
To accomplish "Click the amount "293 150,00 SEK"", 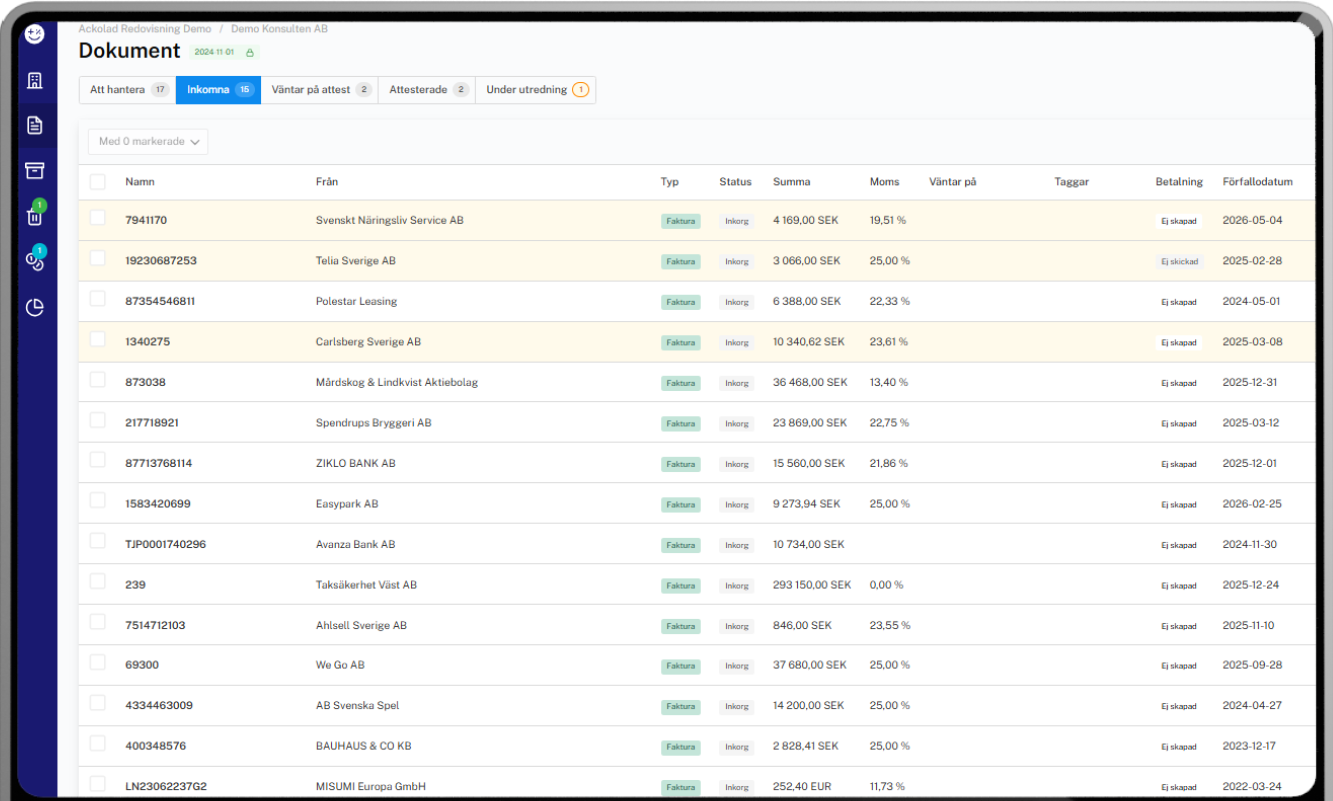I will (x=812, y=585).
